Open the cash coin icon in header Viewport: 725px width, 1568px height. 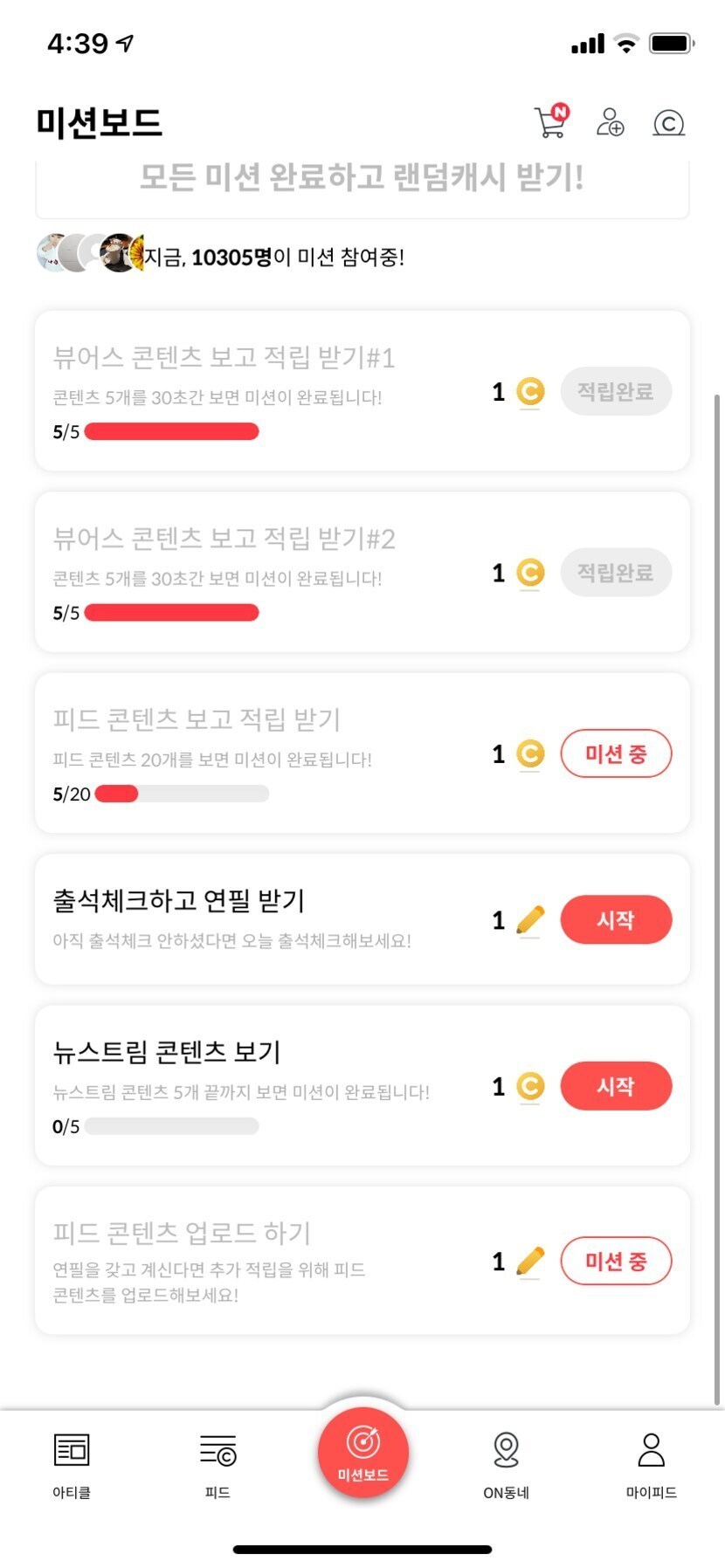[x=668, y=123]
